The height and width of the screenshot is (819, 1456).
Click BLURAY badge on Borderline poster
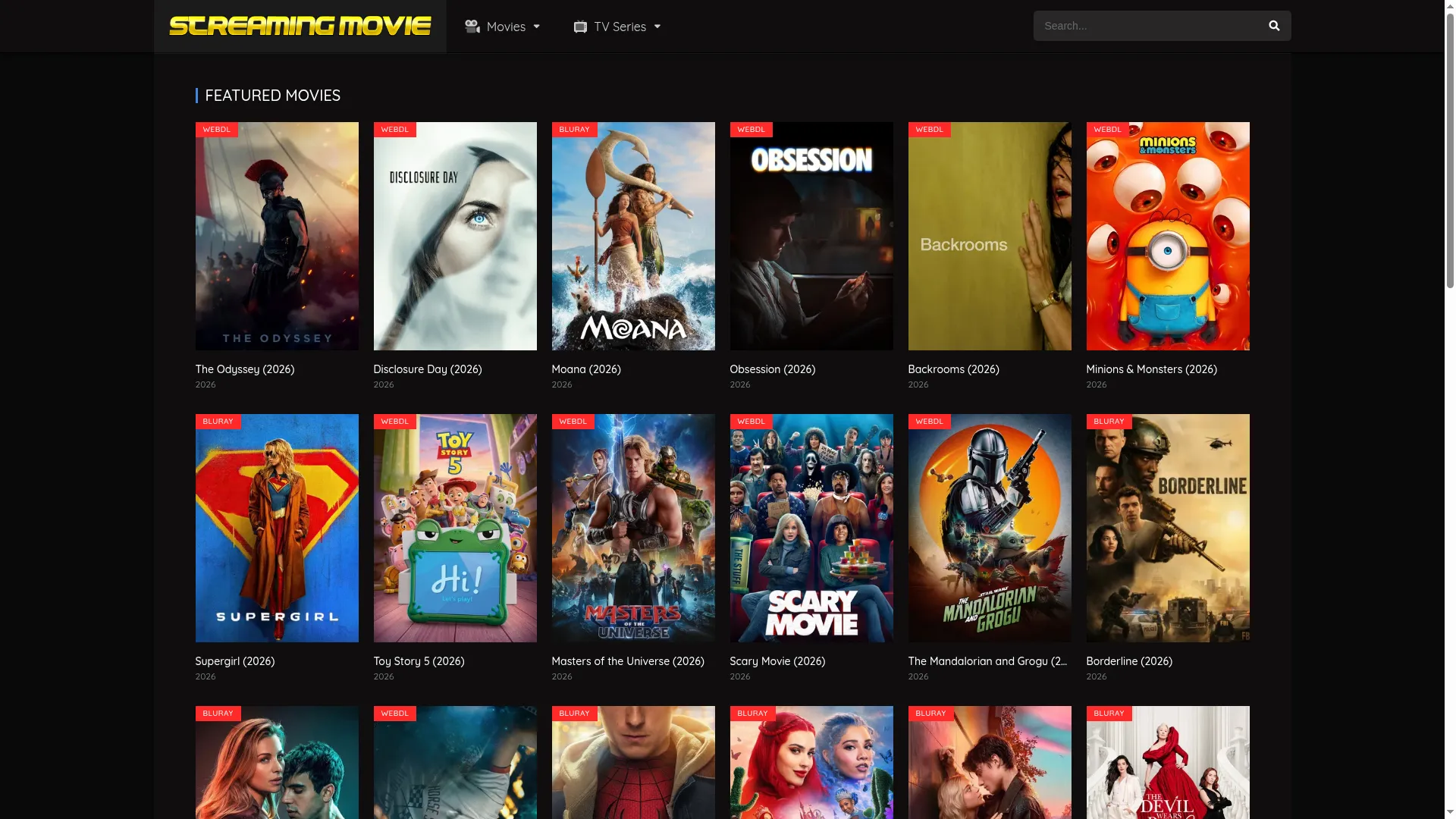1109,422
